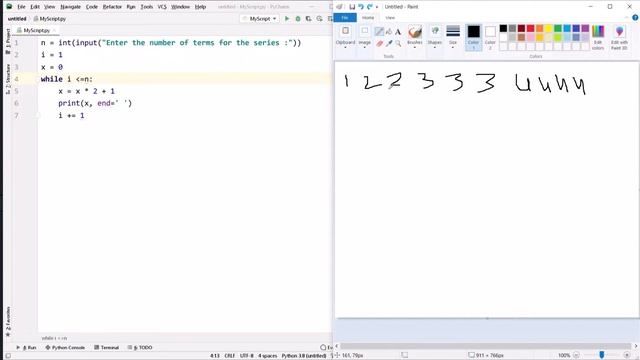This screenshot has height=360, width=640.
Task: Open the Terminal tool window
Action: click(107, 347)
